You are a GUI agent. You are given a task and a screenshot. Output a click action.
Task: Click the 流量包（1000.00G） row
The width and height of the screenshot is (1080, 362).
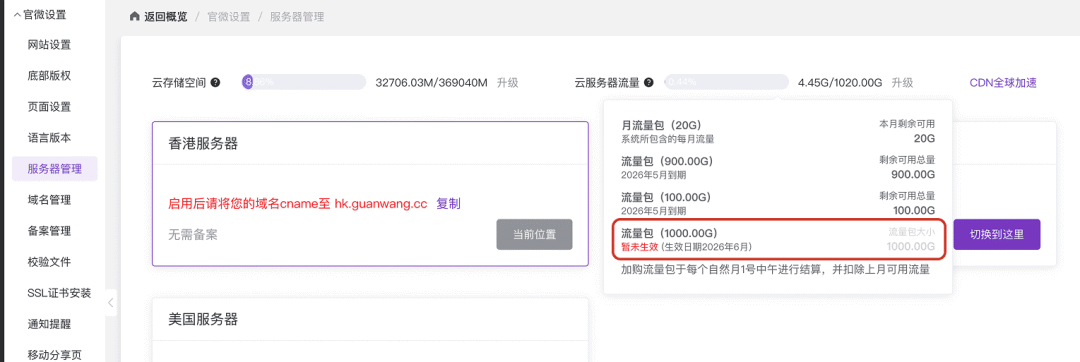[x=778, y=239]
